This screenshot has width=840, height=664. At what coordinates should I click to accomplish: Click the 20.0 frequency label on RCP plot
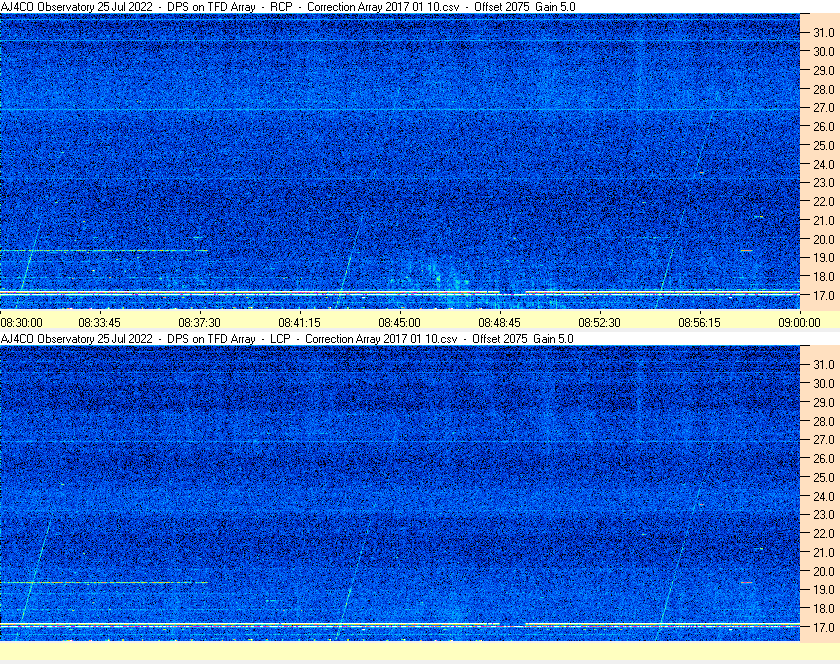pos(824,239)
